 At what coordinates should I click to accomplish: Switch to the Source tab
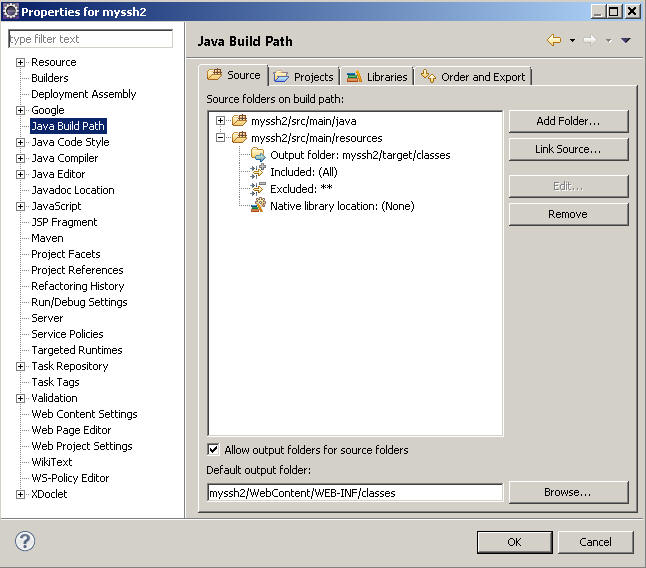pos(234,75)
